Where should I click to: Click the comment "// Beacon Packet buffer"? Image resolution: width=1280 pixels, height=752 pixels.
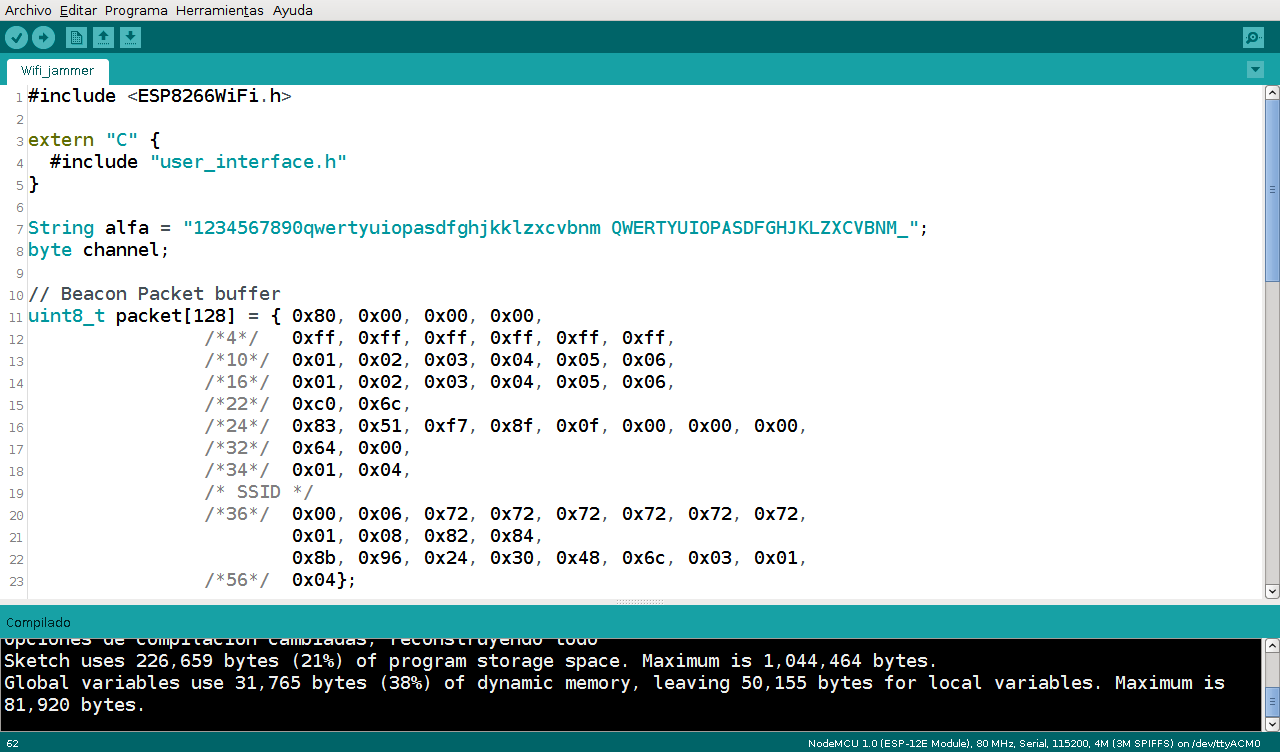click(x=154, y=294)
